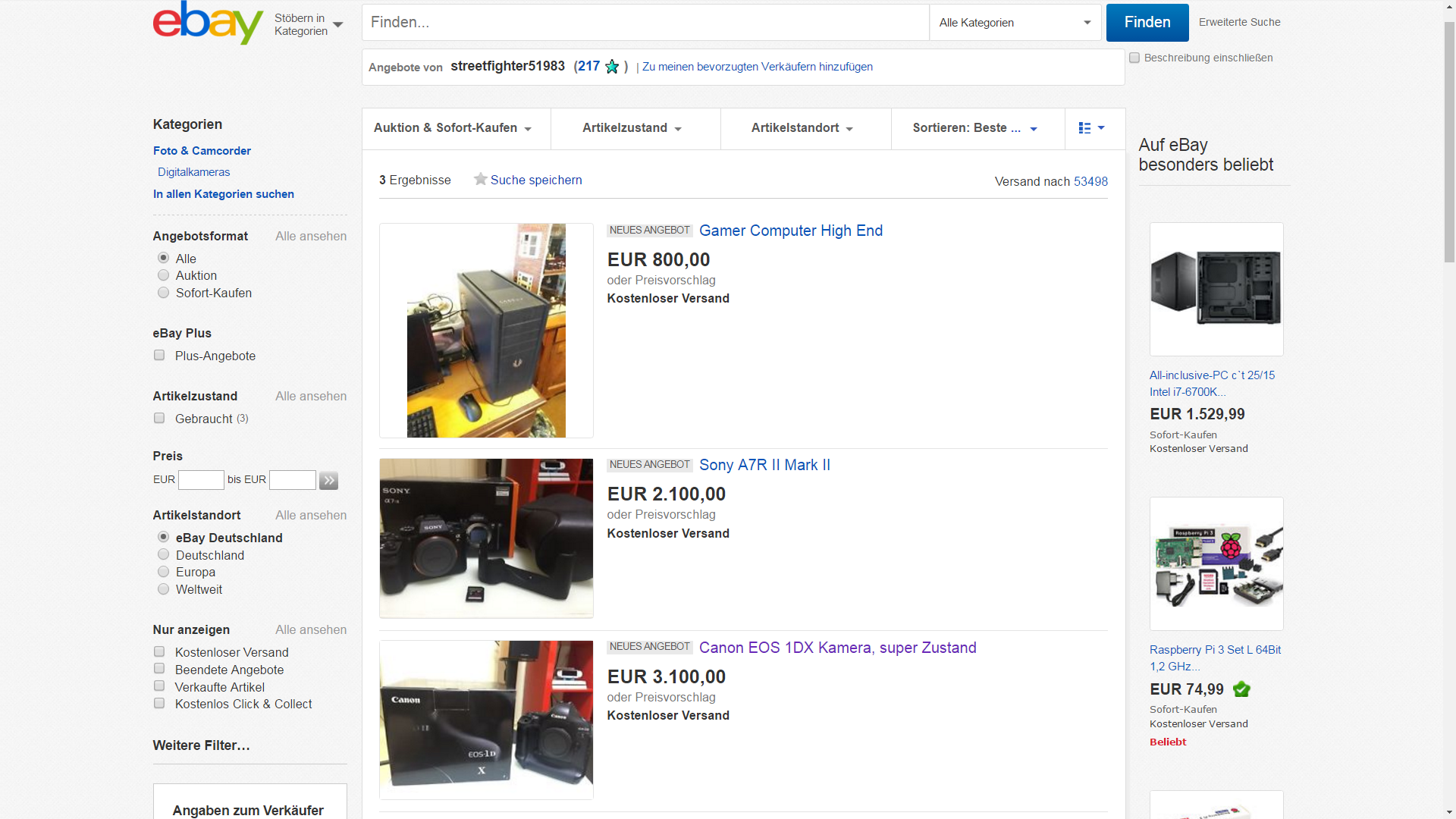Click Alle ansehen next to Angebotsformat
1456x819 pixels.
pos(311,236)
